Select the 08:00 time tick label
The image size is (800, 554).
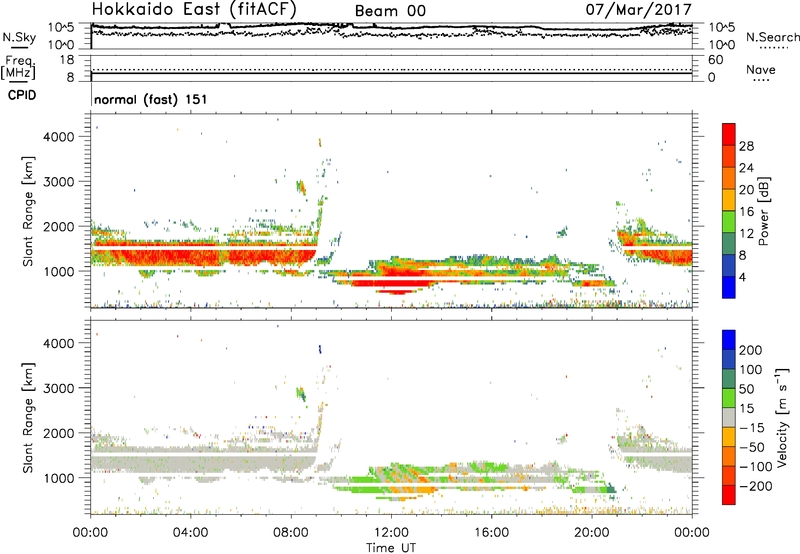[x=291, y=533]
